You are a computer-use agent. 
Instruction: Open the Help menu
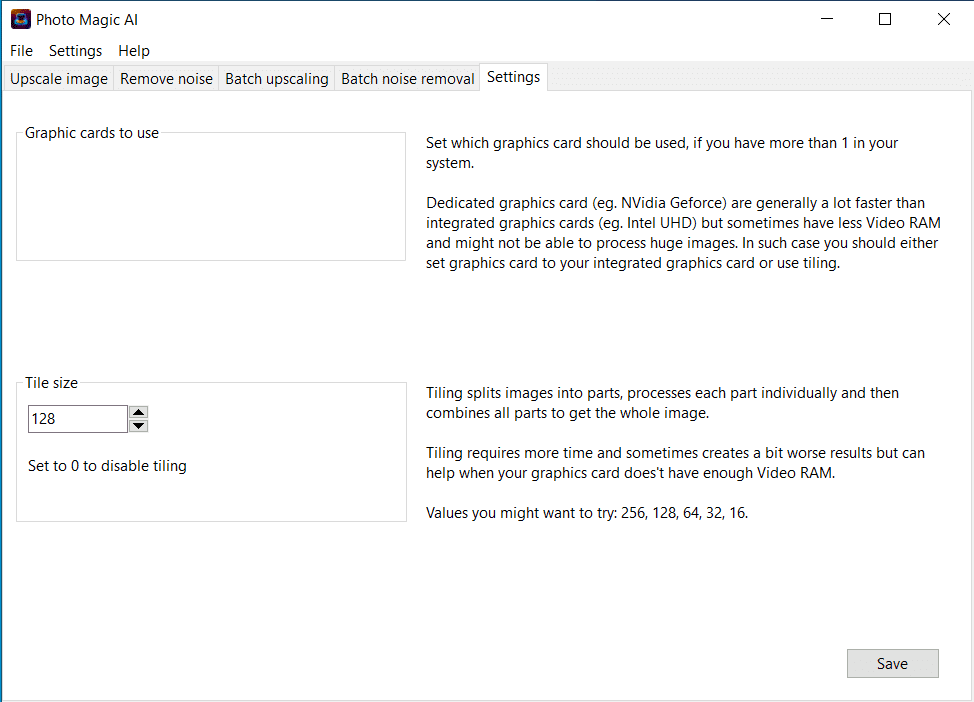pos(133,51)
